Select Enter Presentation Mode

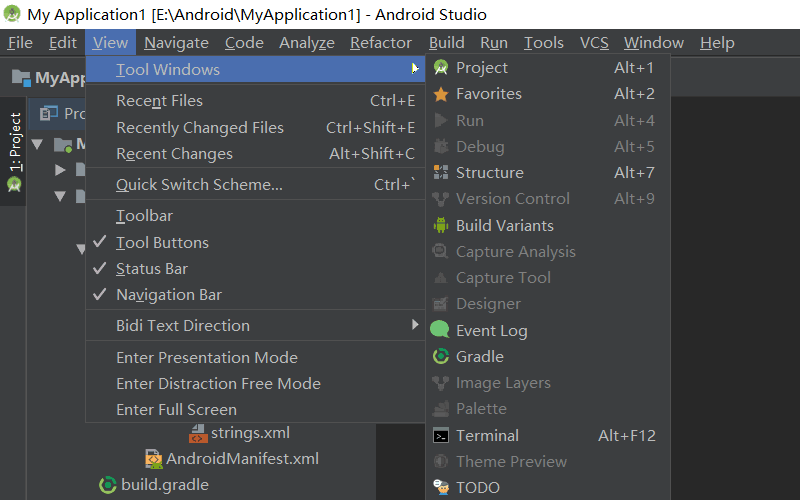coord(256,357)
